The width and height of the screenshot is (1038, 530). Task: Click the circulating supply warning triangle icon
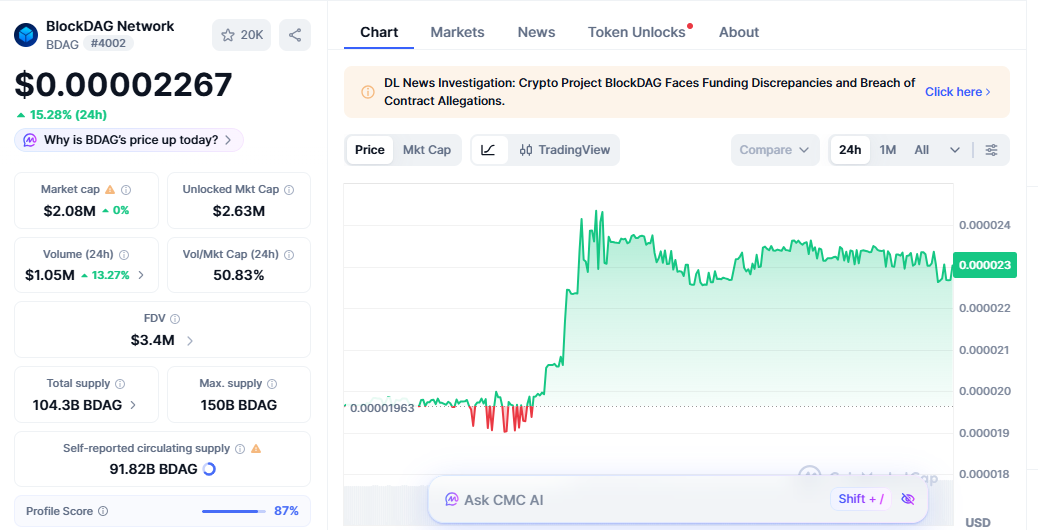click(256, 449)
